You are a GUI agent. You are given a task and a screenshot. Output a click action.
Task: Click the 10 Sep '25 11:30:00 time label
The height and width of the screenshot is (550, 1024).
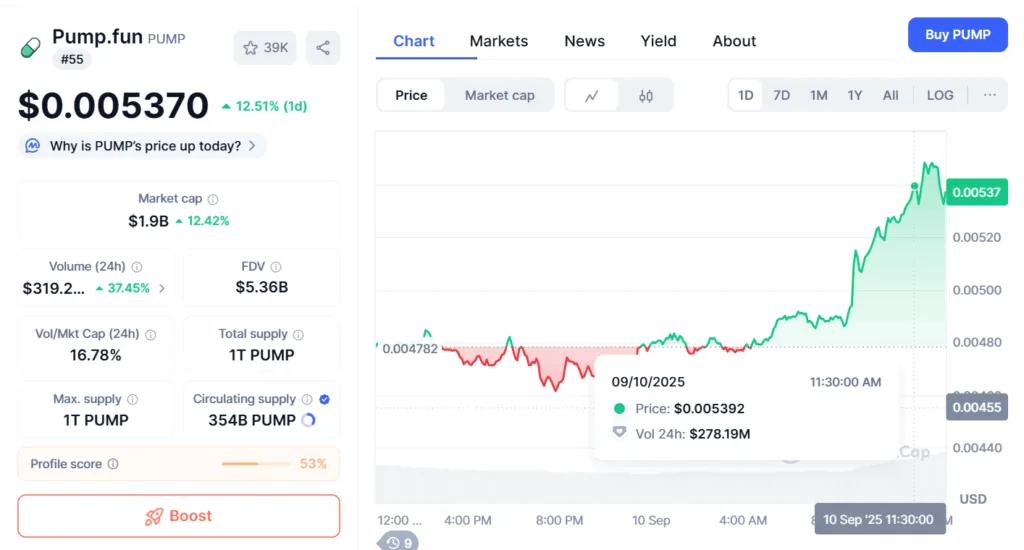[879, 519]
